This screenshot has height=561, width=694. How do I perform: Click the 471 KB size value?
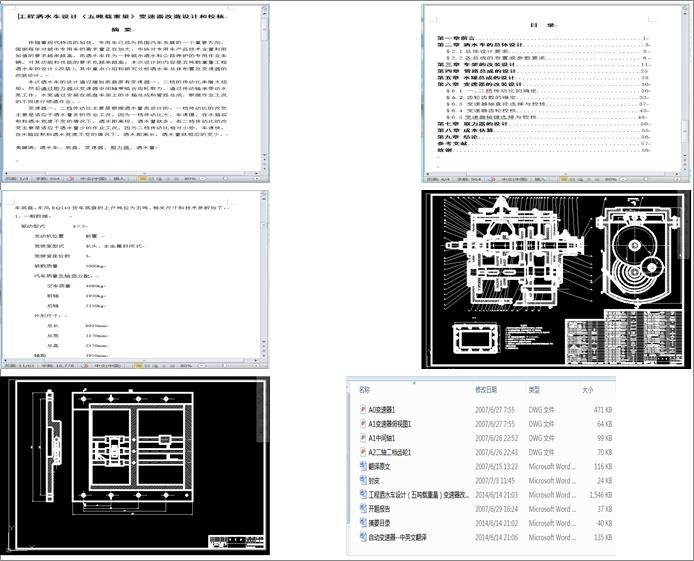(x=603, y=410)
